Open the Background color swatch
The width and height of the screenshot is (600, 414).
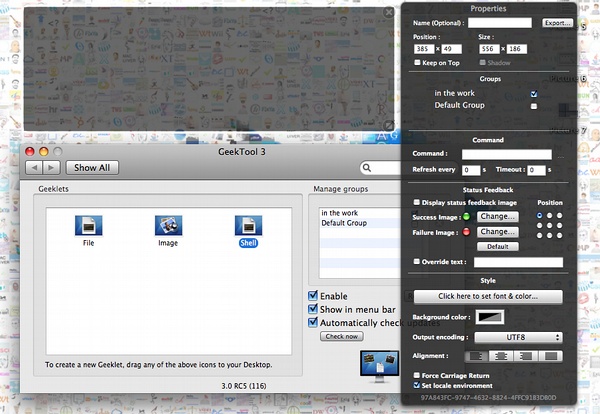[x=489, y=317]
